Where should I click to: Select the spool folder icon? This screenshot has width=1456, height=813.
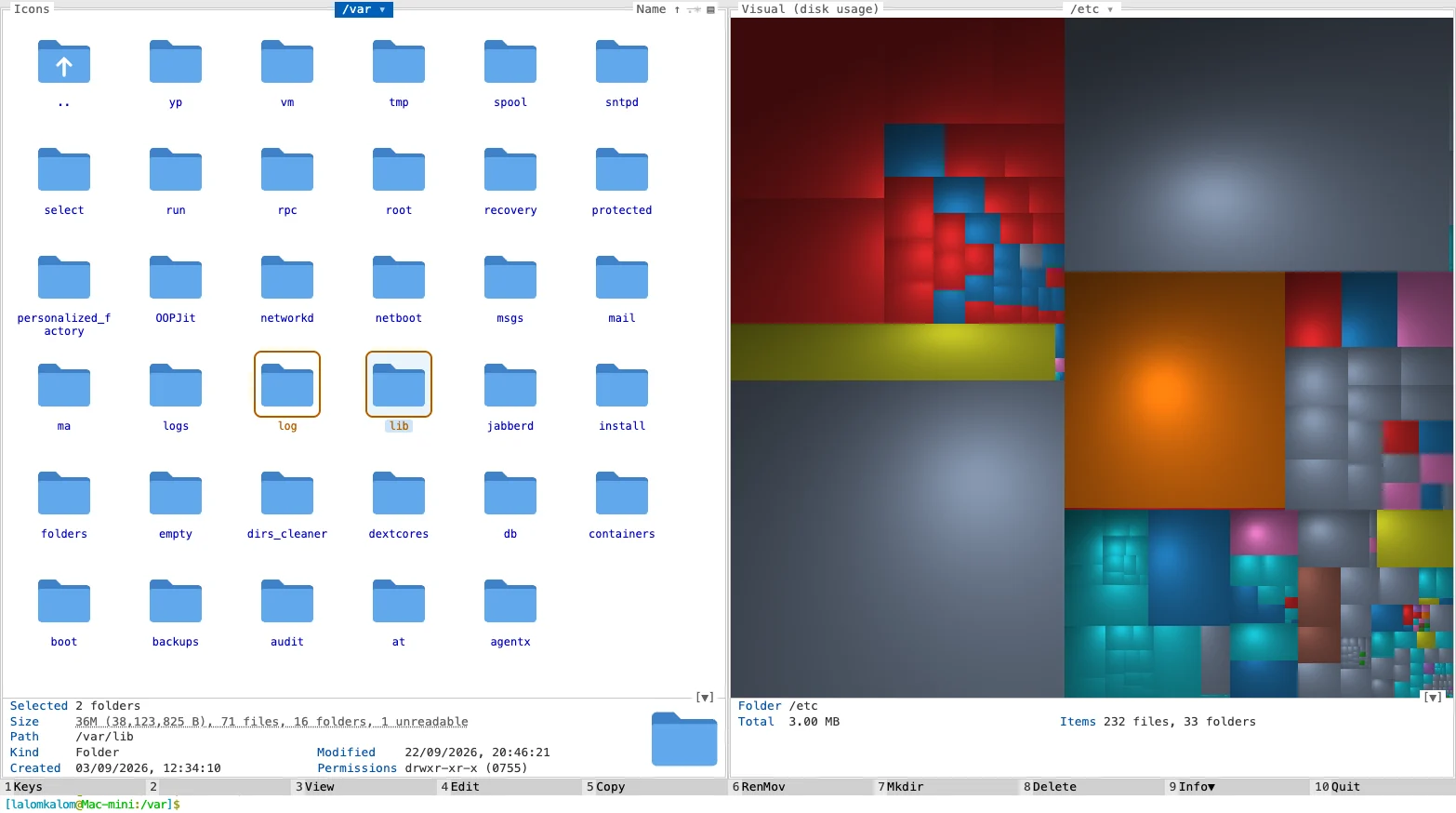[510, 61]
